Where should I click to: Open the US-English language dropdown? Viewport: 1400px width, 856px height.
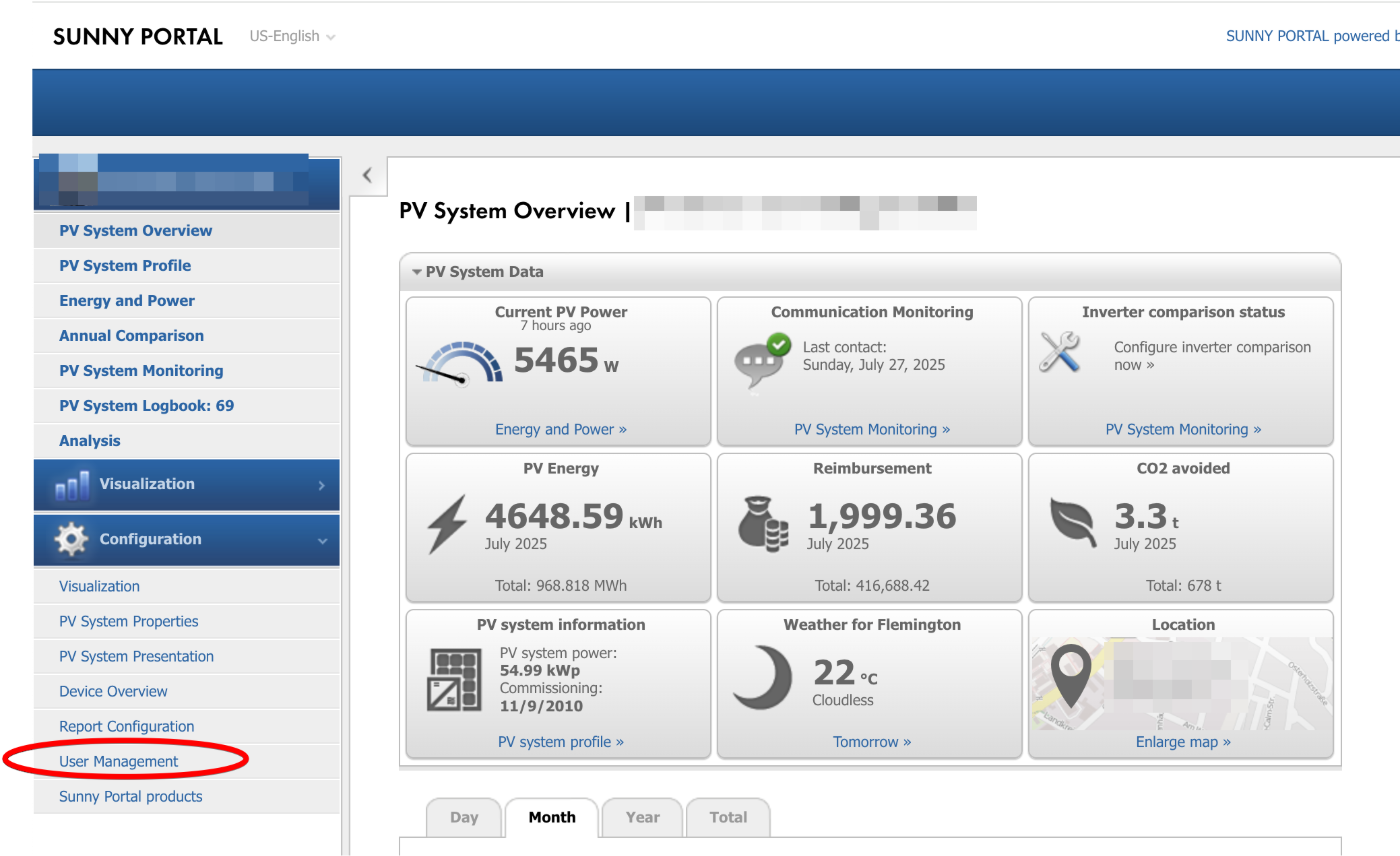coord(292,36)
